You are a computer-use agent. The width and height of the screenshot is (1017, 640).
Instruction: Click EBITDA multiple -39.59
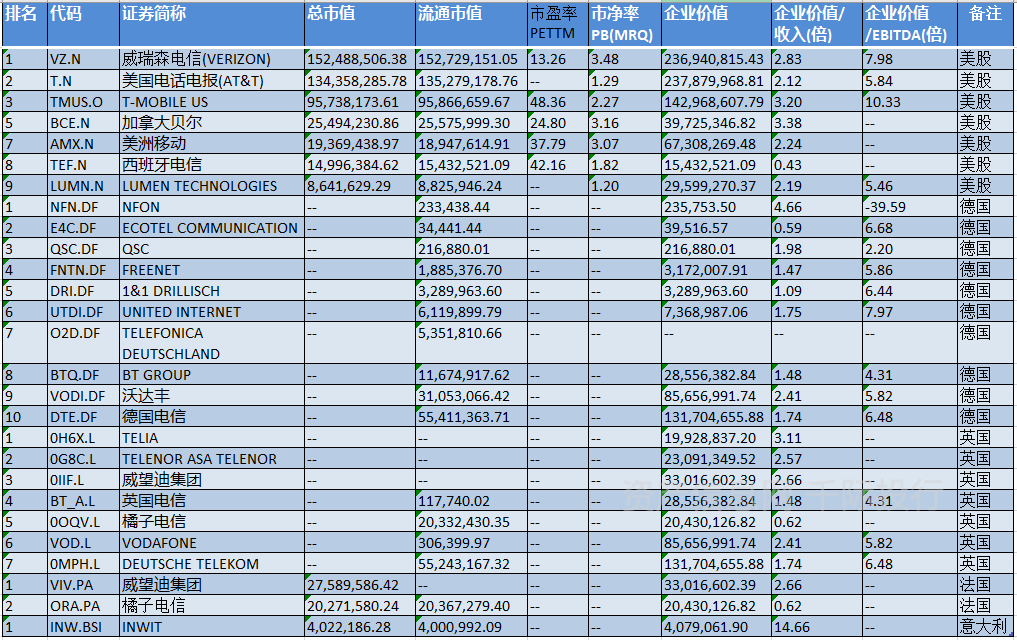(x=910, y=207)
